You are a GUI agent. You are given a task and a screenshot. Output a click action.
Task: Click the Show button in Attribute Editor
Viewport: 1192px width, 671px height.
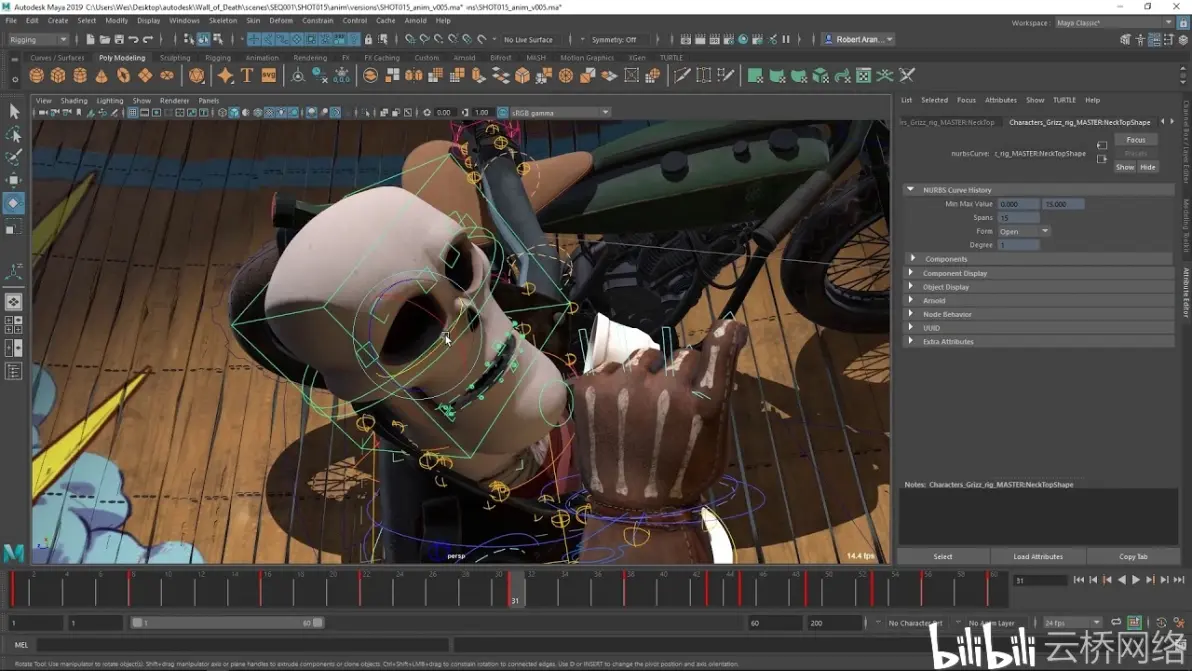(x=1125, y=167)
